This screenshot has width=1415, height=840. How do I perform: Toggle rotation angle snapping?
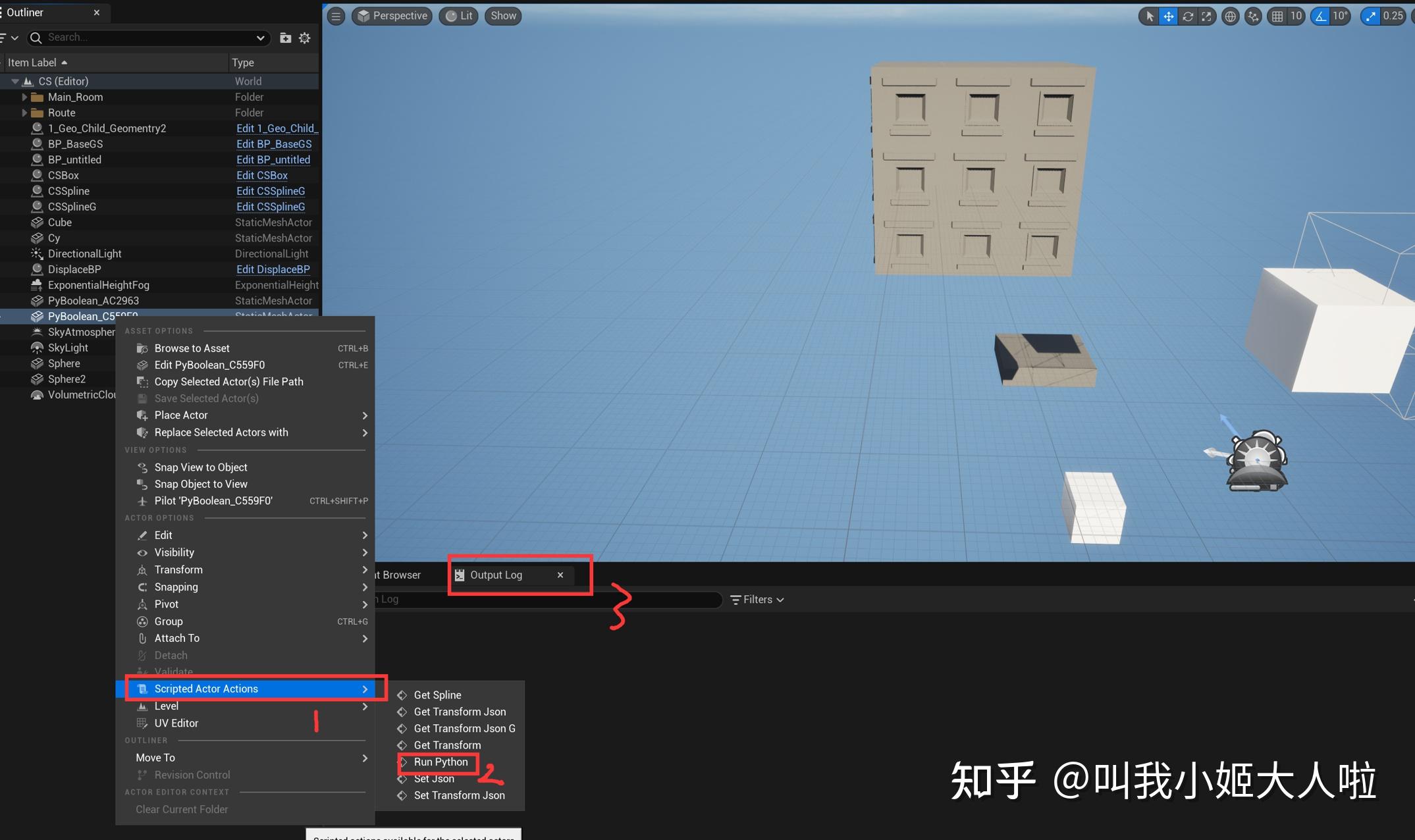tap(1321, 16)
